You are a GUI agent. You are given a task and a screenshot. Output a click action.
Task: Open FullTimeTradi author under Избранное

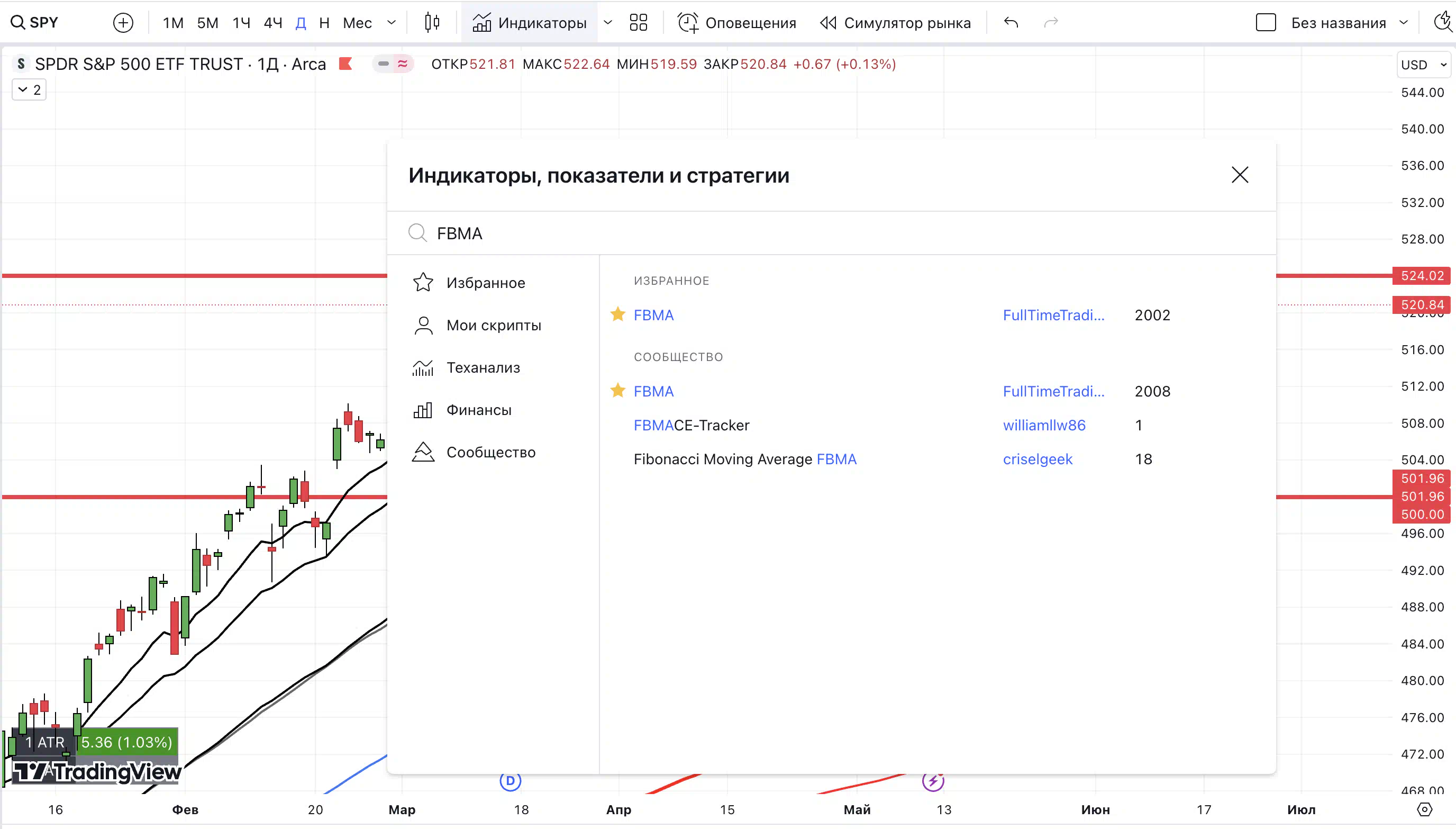(1054, 315)
